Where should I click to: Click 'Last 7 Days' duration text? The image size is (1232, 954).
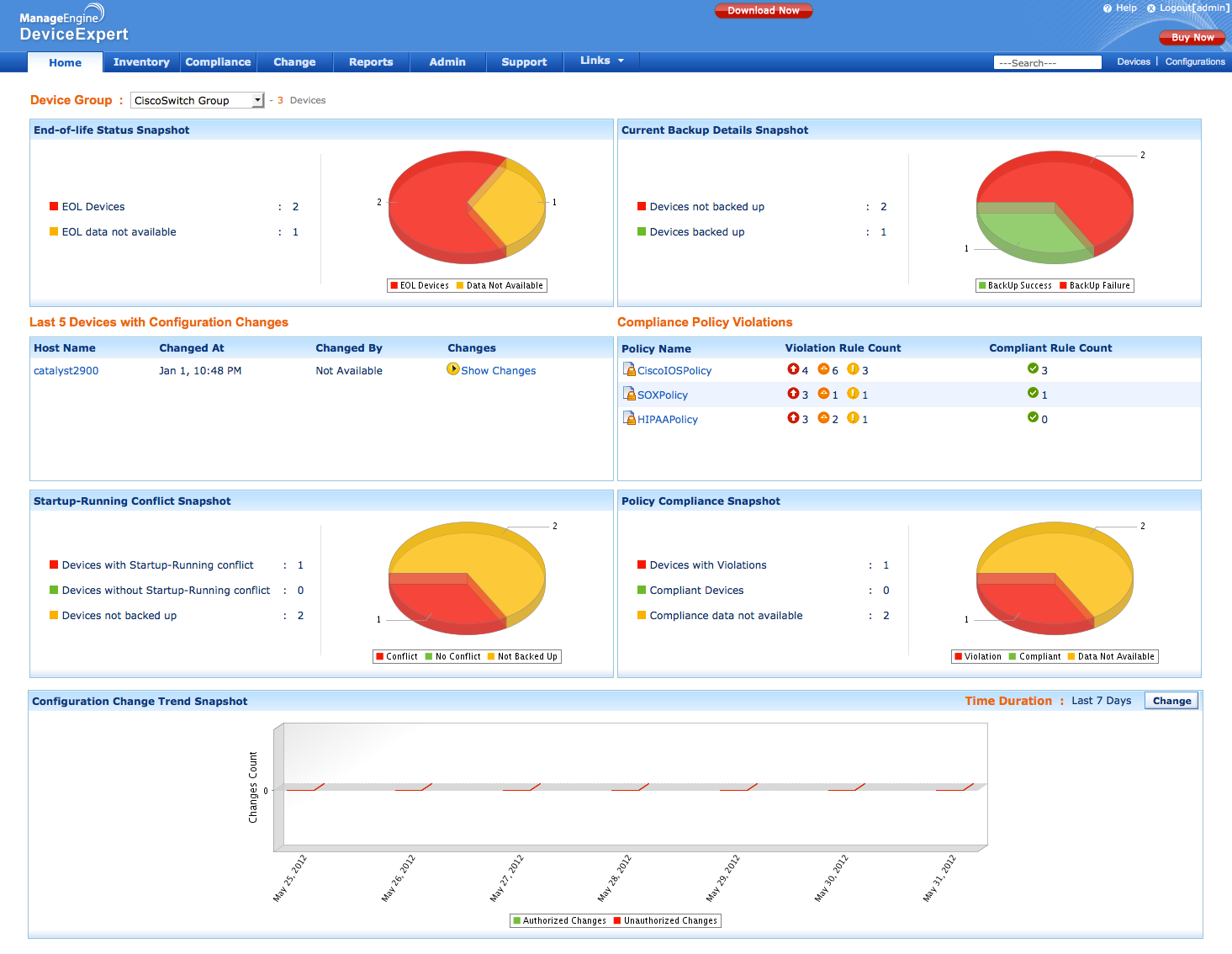pos(1102,701)
